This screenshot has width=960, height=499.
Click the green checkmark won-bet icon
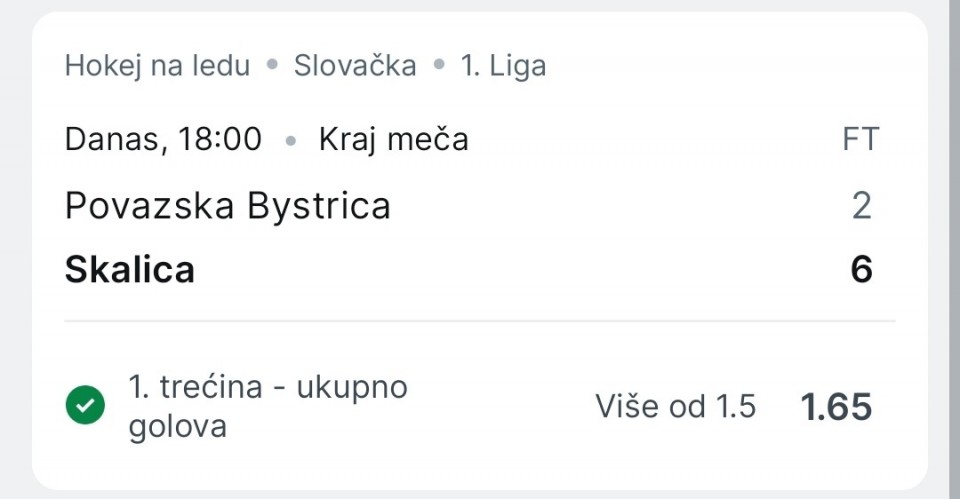point(85,406)
